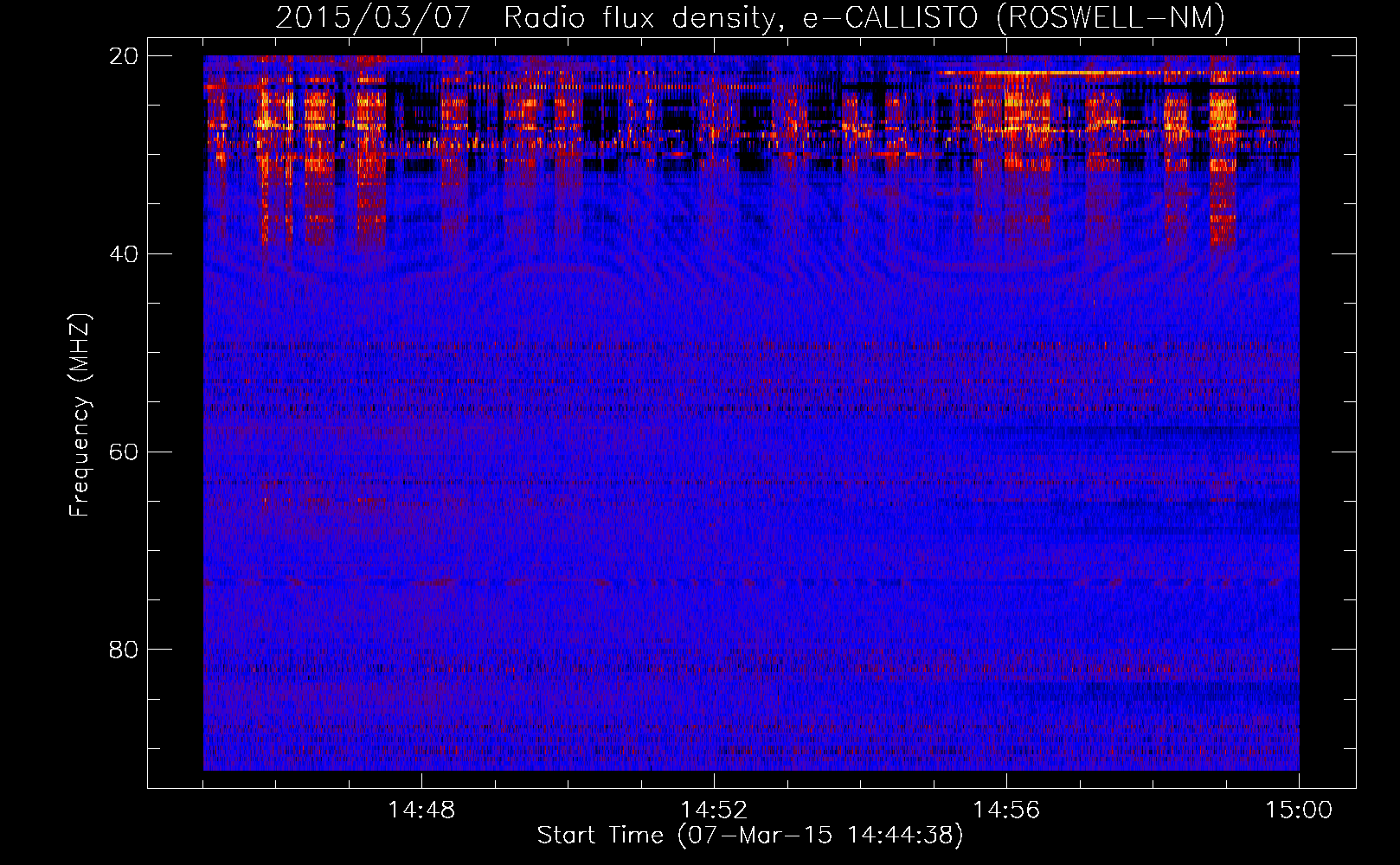Click the '20' frequency tick label
The image size is (1400, 865).
point(124,56)
